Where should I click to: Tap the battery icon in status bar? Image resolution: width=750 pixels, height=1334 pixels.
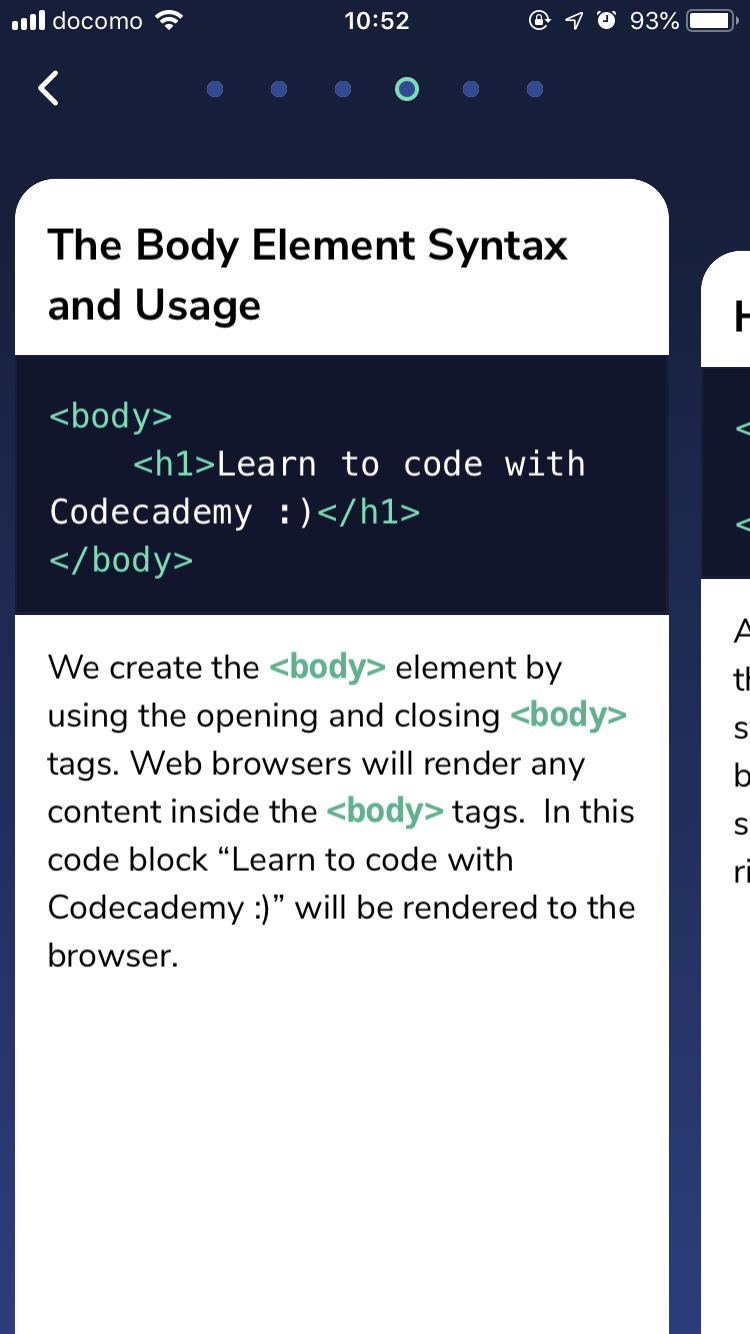tap(713, 20)
